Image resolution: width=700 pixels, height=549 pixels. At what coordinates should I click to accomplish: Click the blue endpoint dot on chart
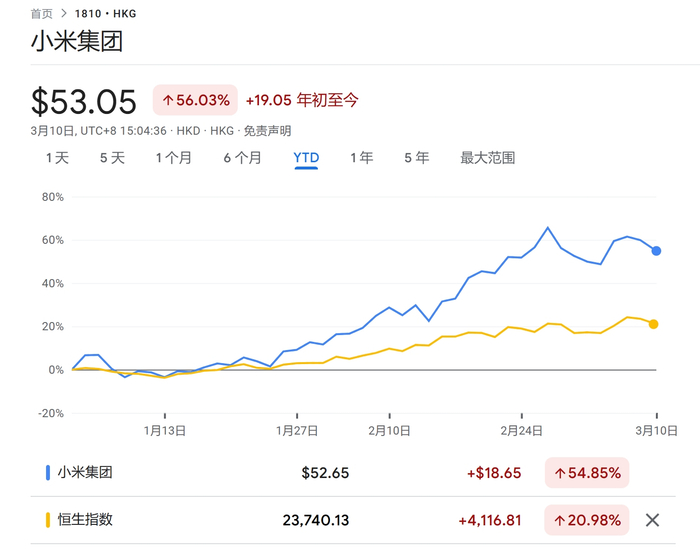pyautogui.click(x=656, y=251)
